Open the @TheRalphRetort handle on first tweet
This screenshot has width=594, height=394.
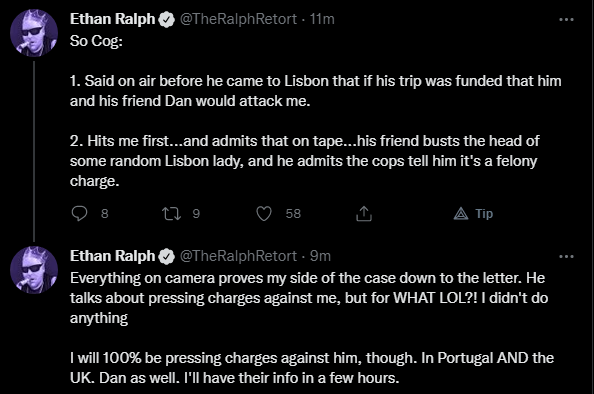coord(238,19)
